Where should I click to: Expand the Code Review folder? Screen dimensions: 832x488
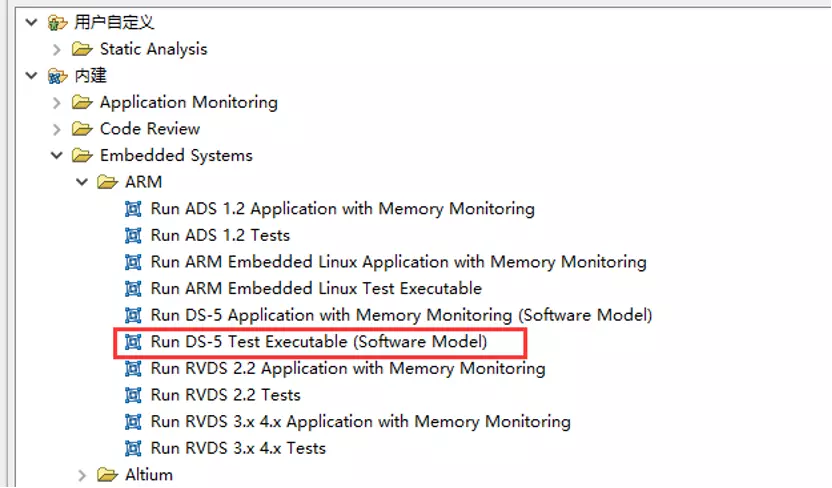coord(57,129)
